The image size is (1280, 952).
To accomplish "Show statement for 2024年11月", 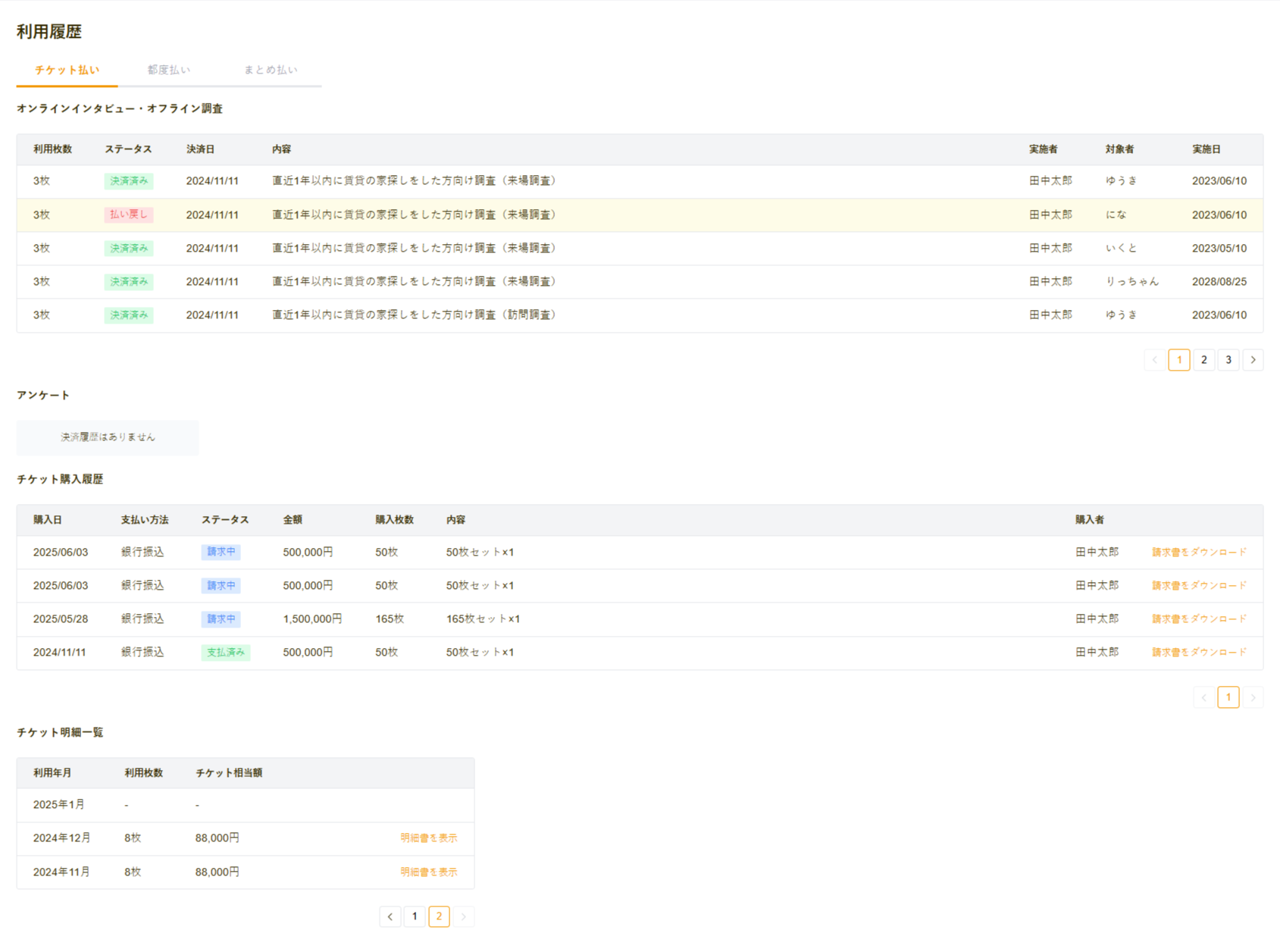I will [428, 872].
